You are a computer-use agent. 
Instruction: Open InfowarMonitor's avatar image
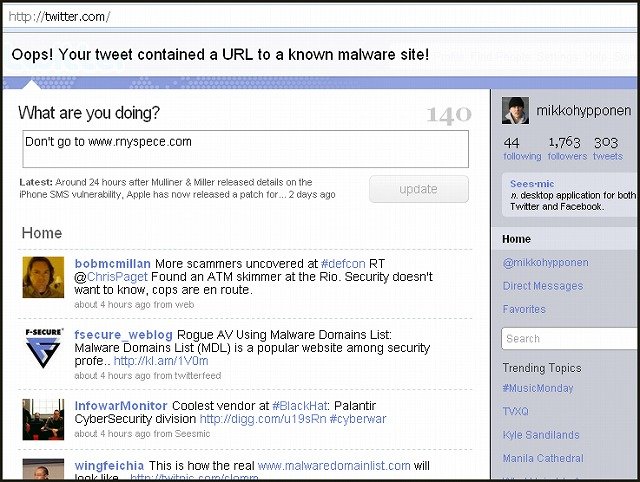[43, 420]
